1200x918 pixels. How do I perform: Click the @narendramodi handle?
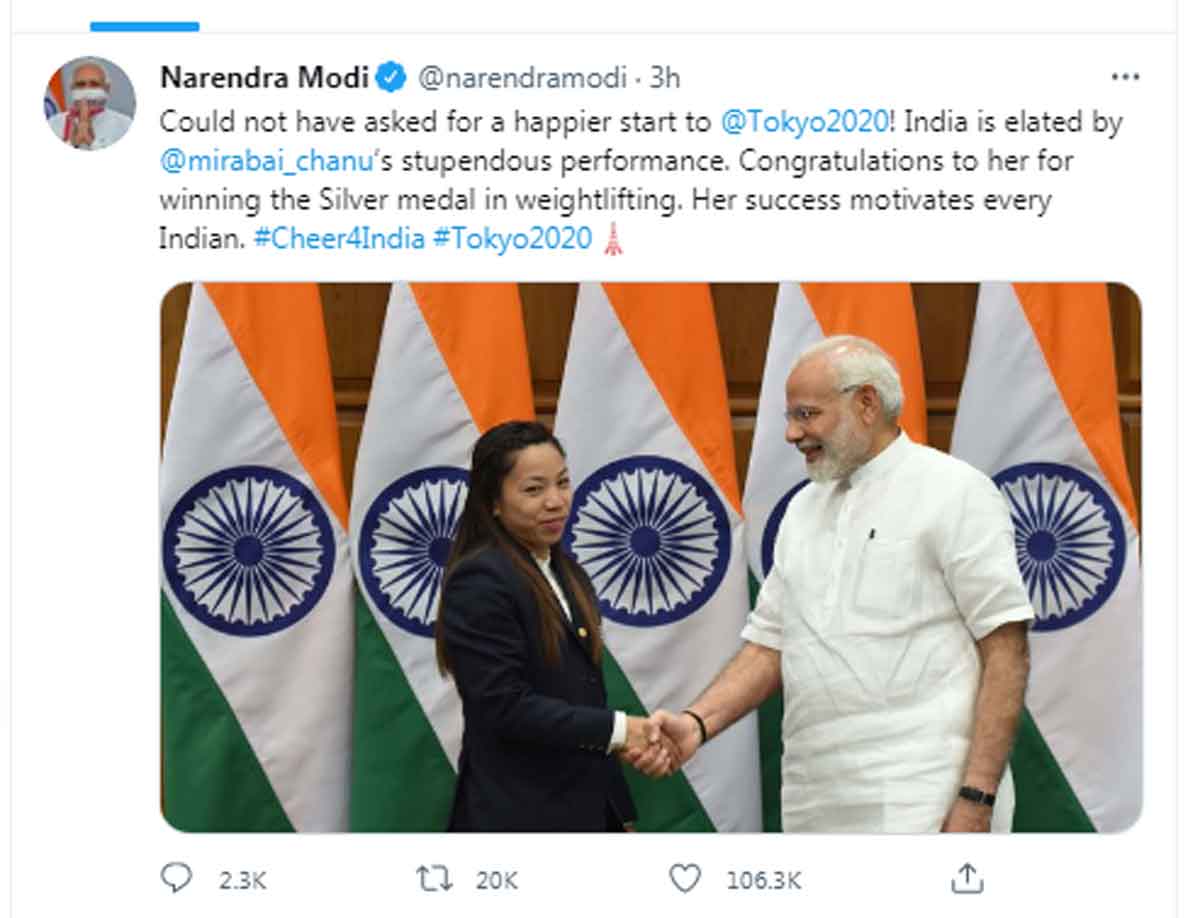(x=521, y=77)
